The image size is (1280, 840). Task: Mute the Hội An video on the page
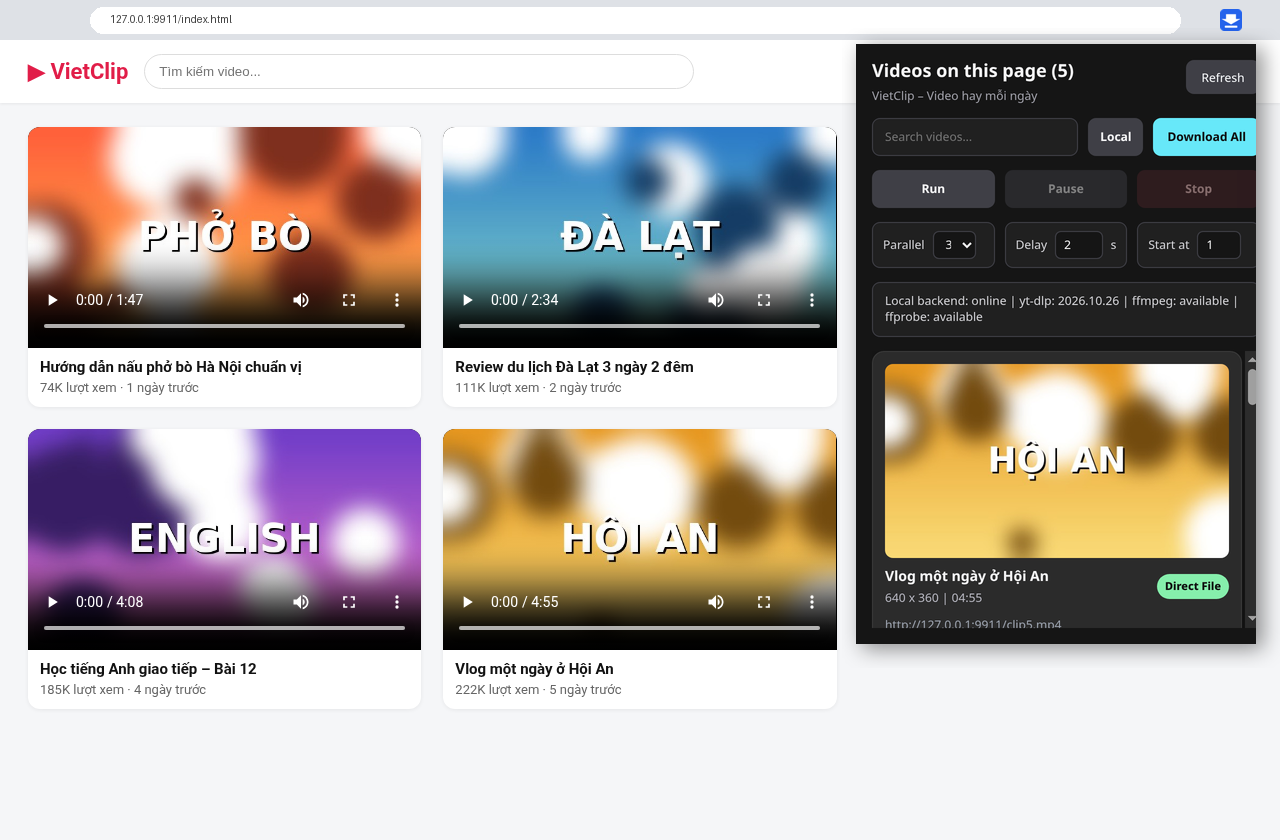[716, 602]
